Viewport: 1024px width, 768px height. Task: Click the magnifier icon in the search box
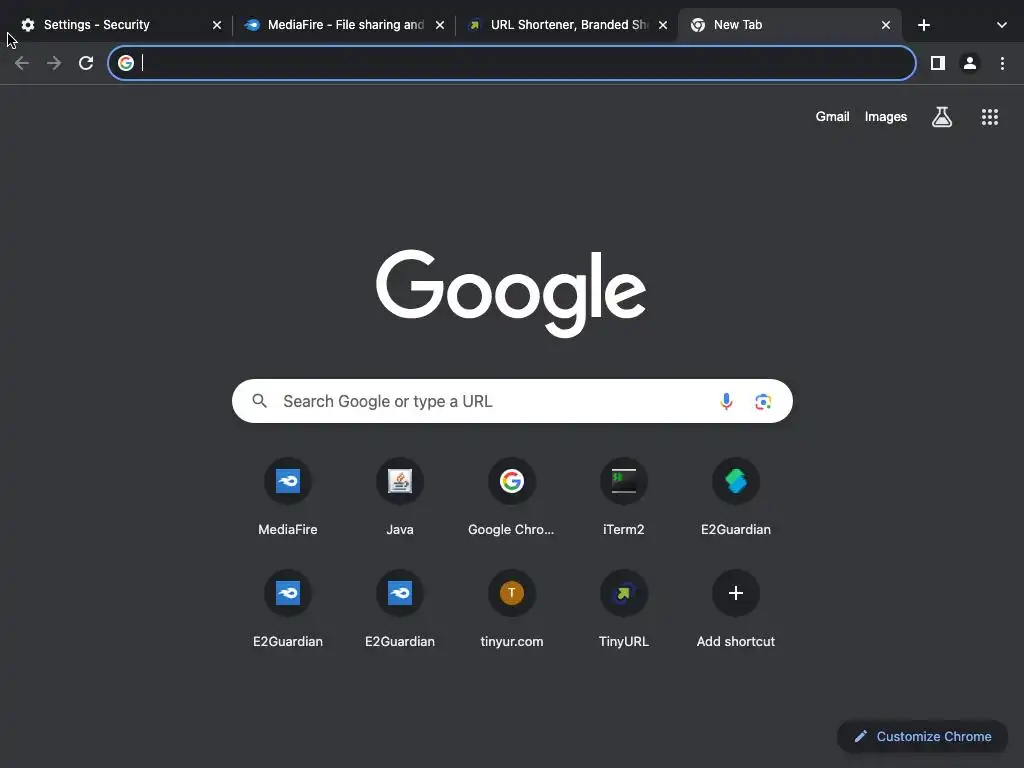coord(259,401)
